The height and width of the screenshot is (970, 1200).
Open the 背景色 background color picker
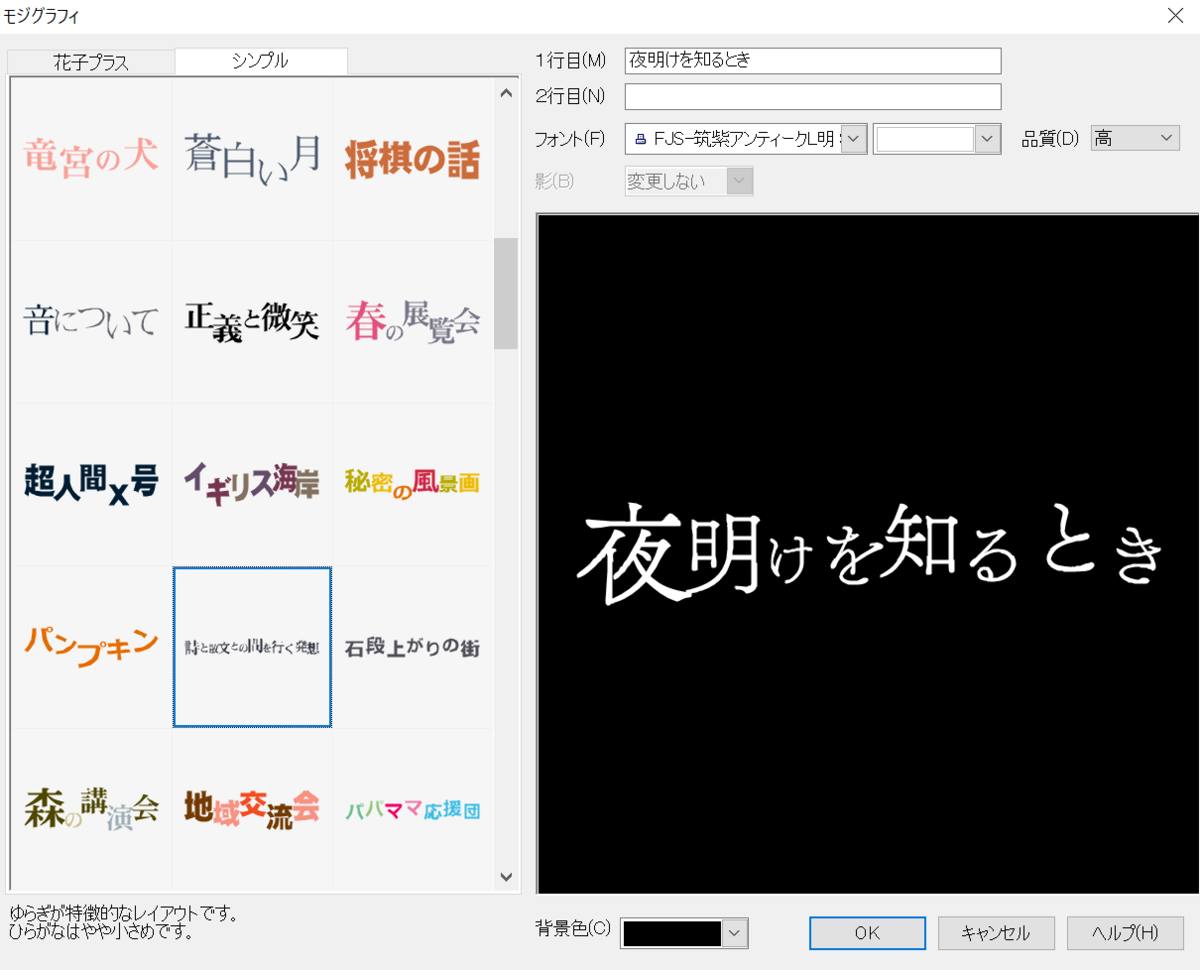(731, 933)
